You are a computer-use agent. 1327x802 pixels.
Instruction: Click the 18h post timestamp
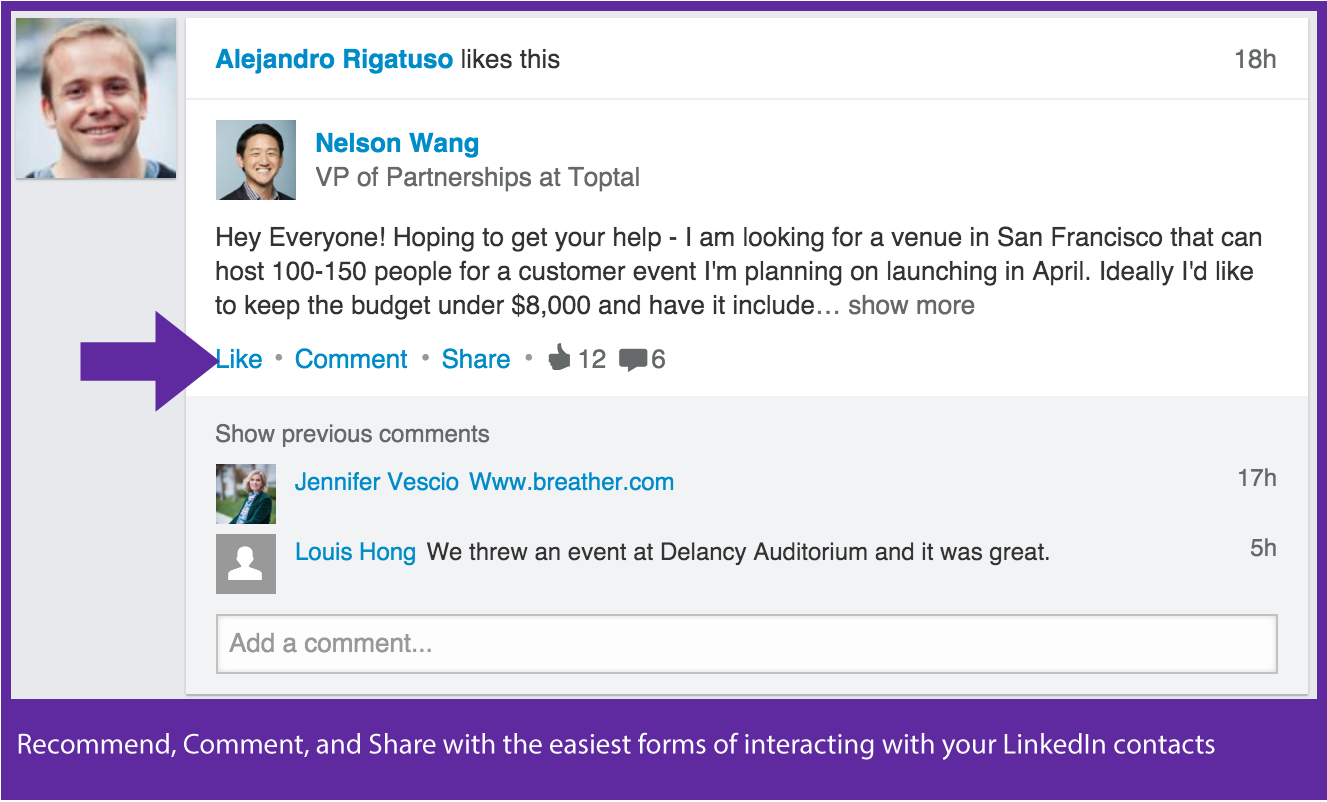(x=1255, y=59)
